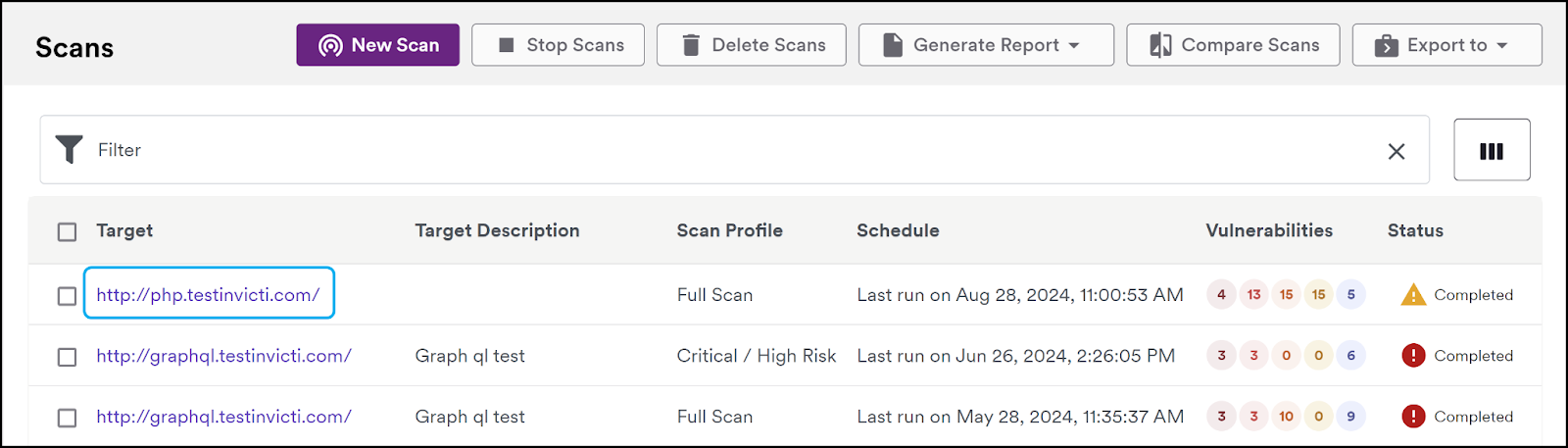Start a New Scan
1568x448 pixels.
(378, 45)
